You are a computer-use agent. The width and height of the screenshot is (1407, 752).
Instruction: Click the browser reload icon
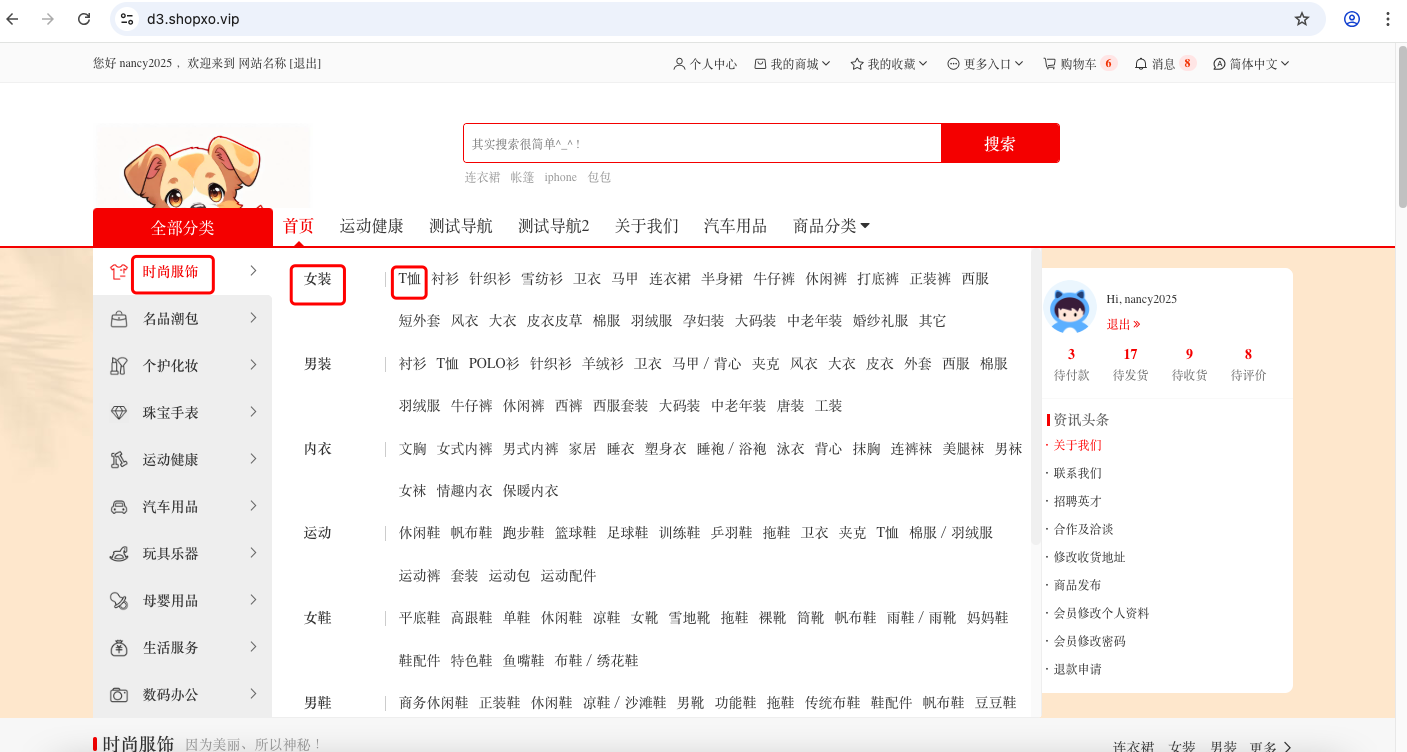coord(84,19)
